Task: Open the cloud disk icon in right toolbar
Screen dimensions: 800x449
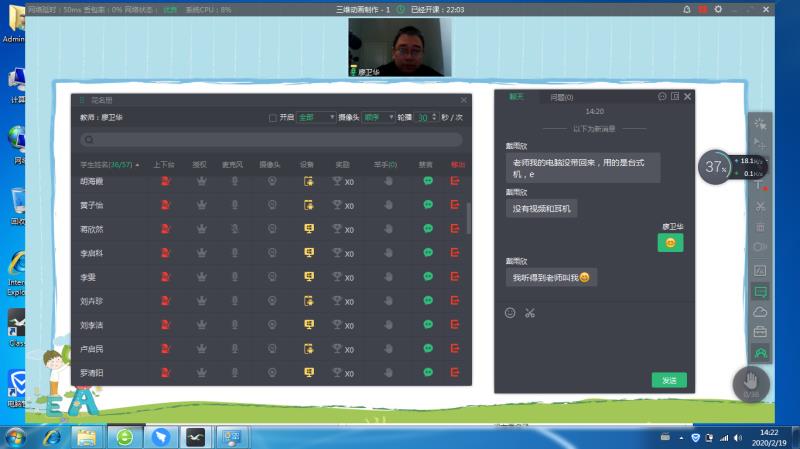Action: click(x=760, y=312)
